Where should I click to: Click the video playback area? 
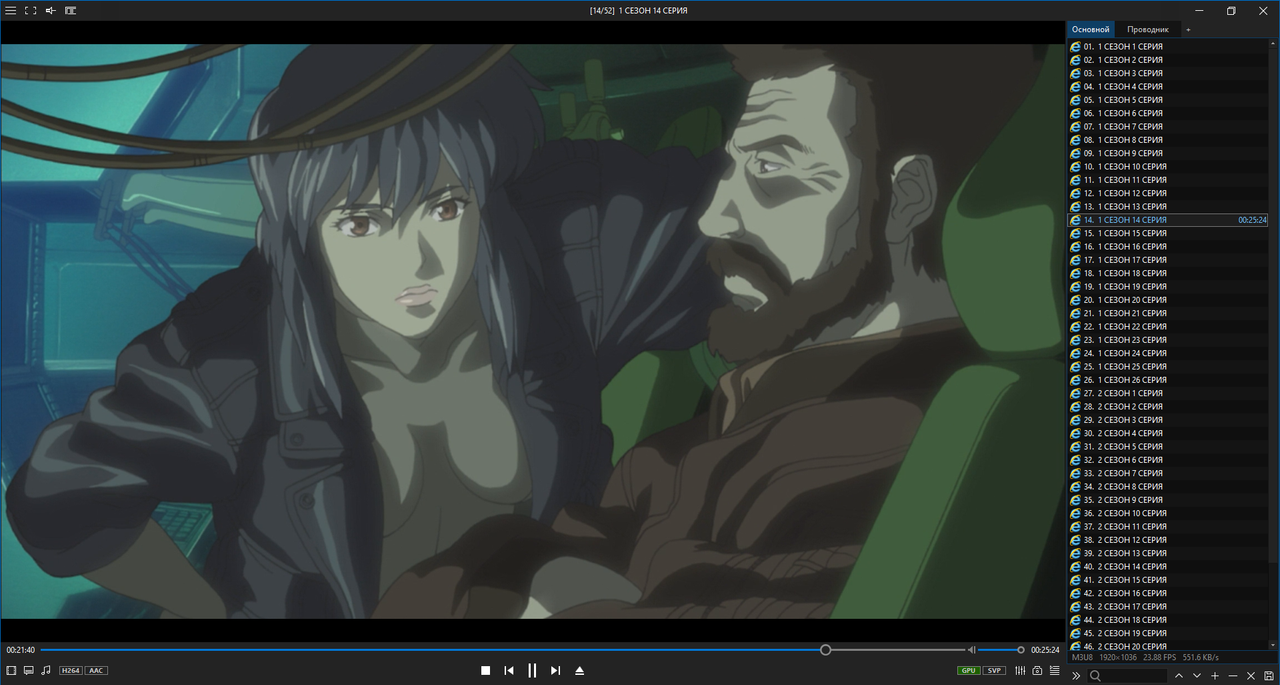tap(532, 331)
